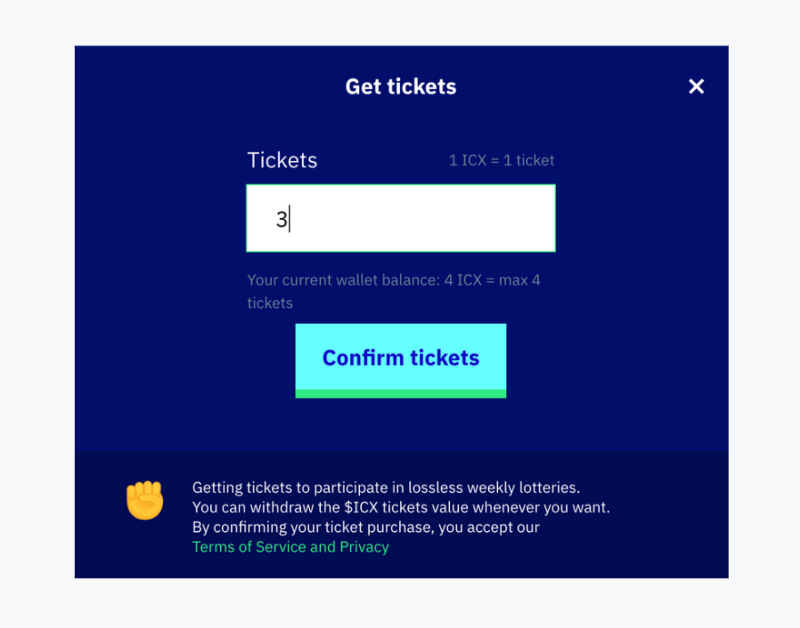Click the By confirming your ticket purchase line
800x628 pixels.
click(366, 527)
